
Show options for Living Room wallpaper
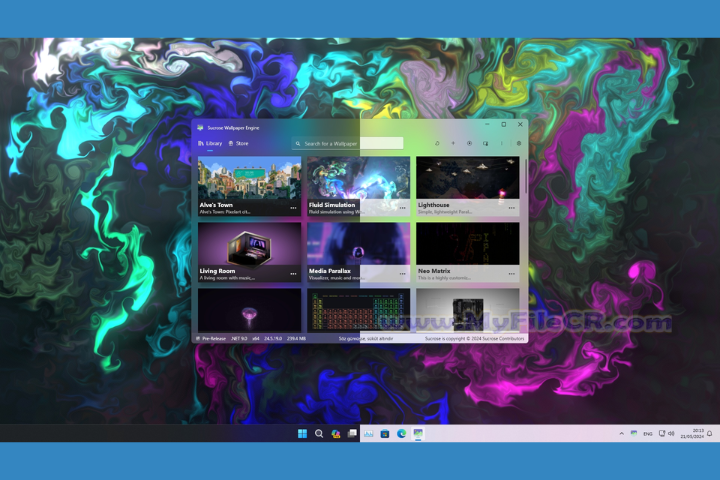293,273
